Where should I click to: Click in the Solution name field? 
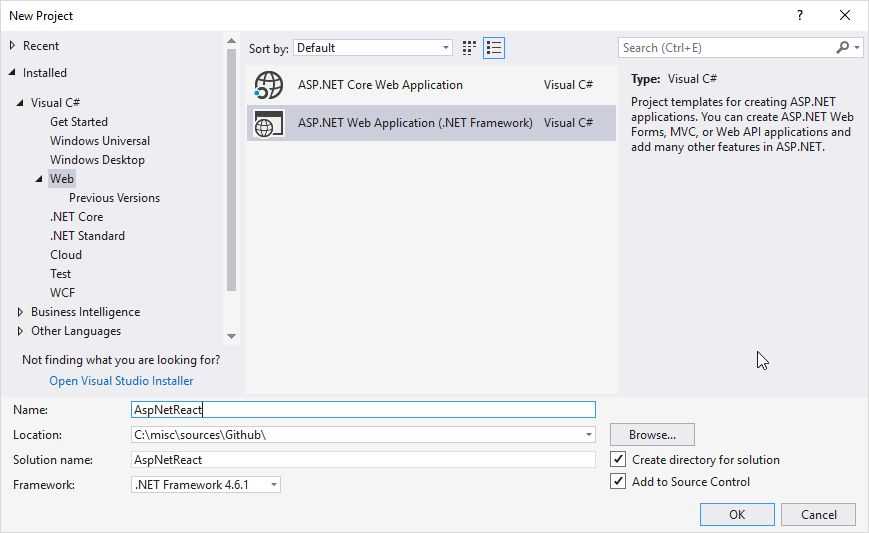[x=364, y=460]
